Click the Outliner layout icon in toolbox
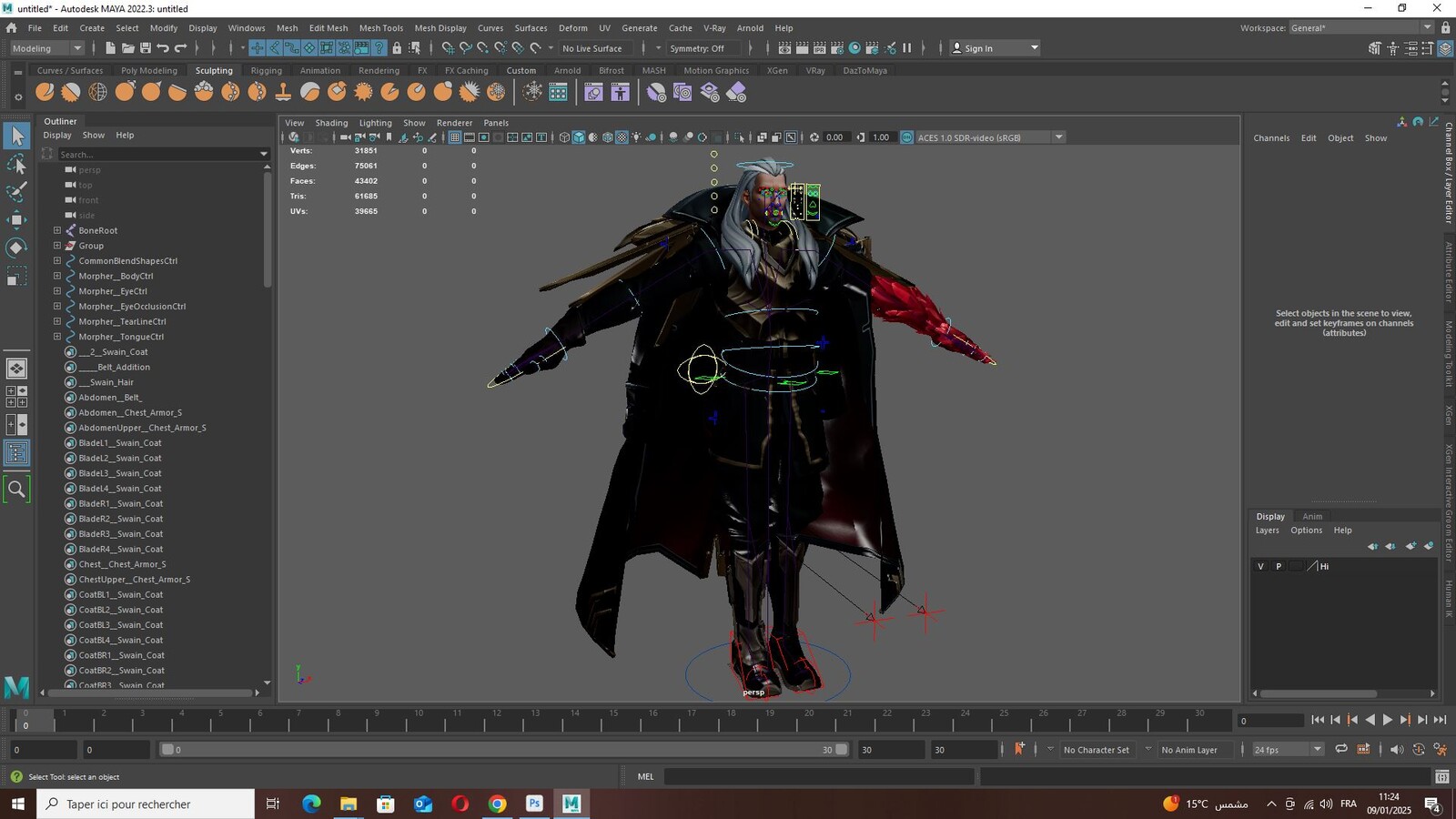1456x819 pixels. 17,453
